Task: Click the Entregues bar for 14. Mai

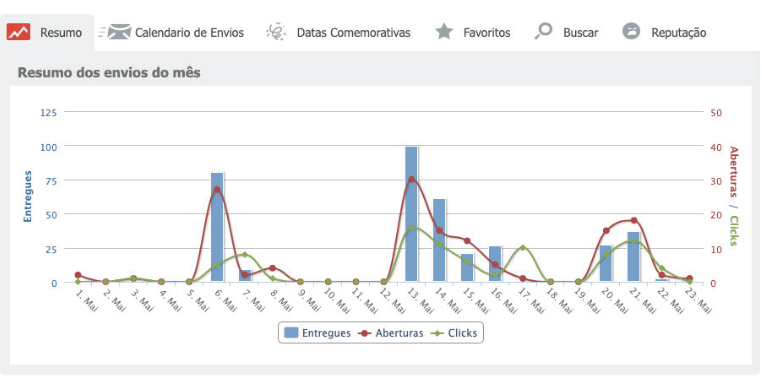Action: click(439, 240)
